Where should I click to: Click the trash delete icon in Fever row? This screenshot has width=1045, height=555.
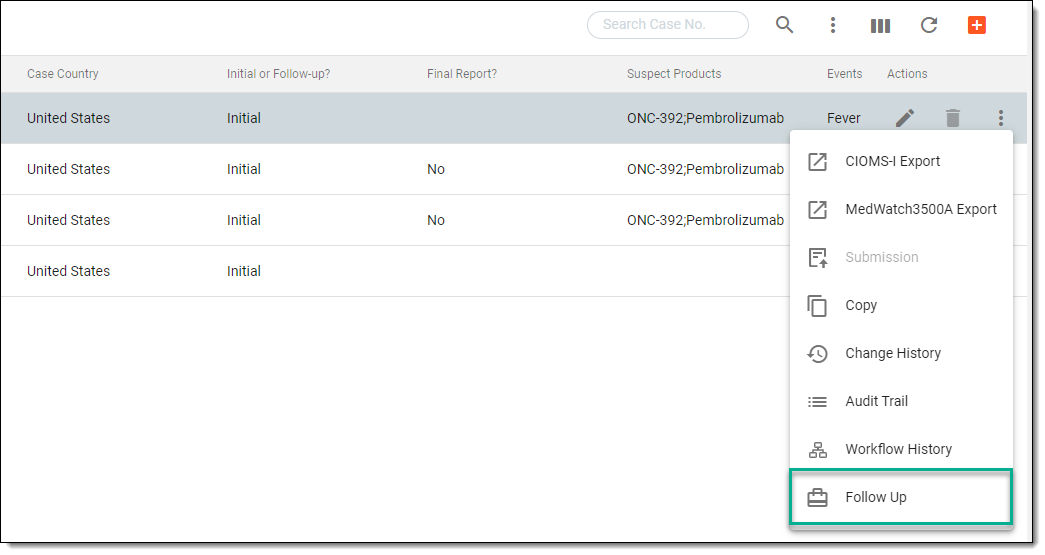pos(953,118)
